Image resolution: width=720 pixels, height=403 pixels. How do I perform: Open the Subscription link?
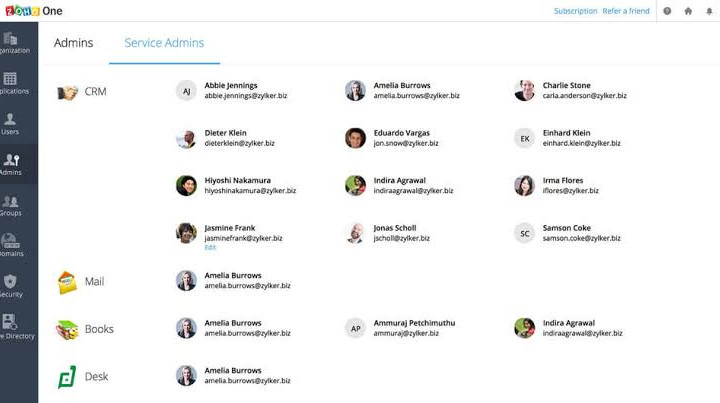click(575, 11)
